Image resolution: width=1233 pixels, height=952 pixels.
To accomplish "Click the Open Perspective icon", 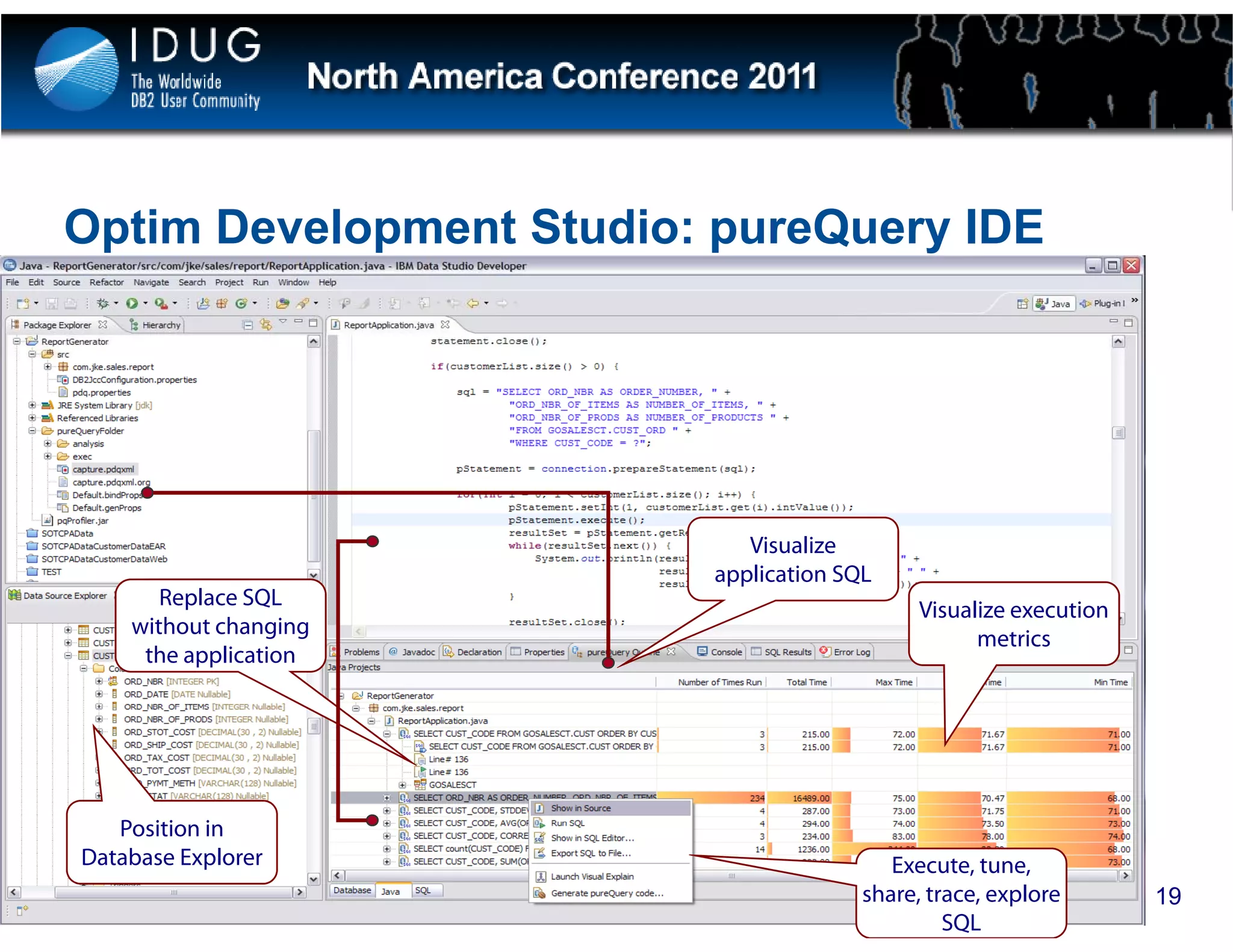I will tap(1022, 304).
